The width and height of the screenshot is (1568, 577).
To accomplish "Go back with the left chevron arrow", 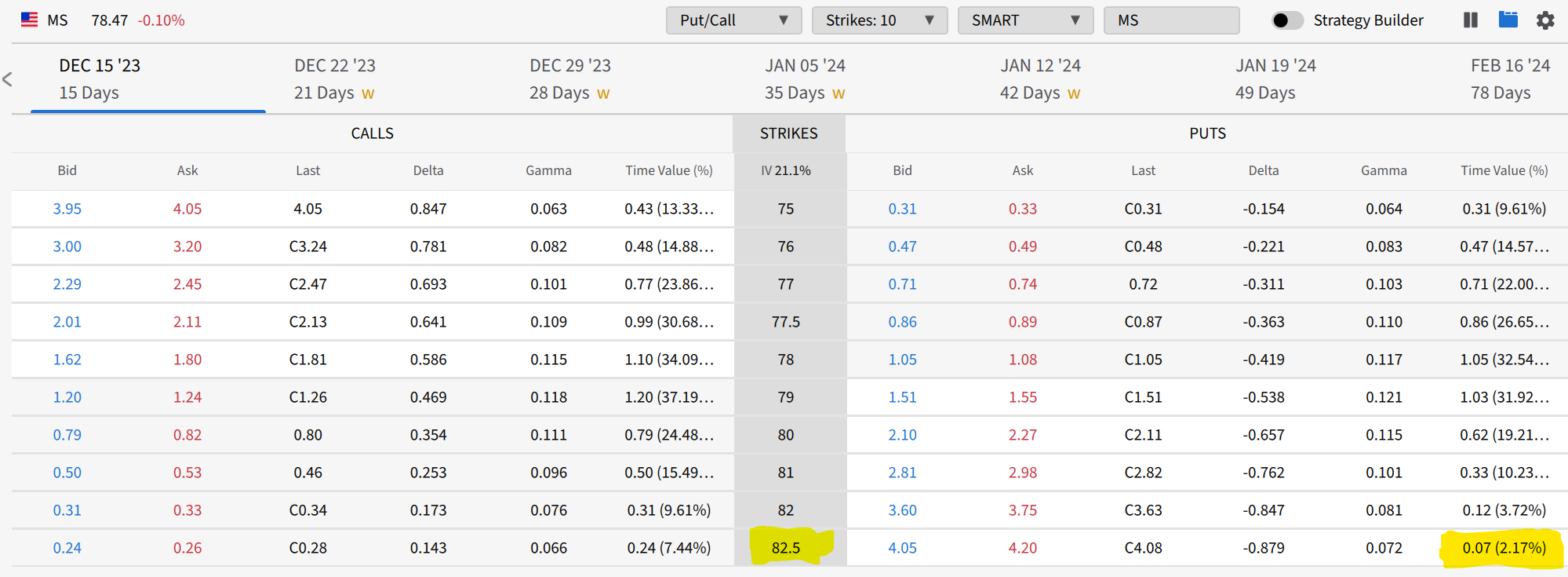I will (x=8, y=79).
